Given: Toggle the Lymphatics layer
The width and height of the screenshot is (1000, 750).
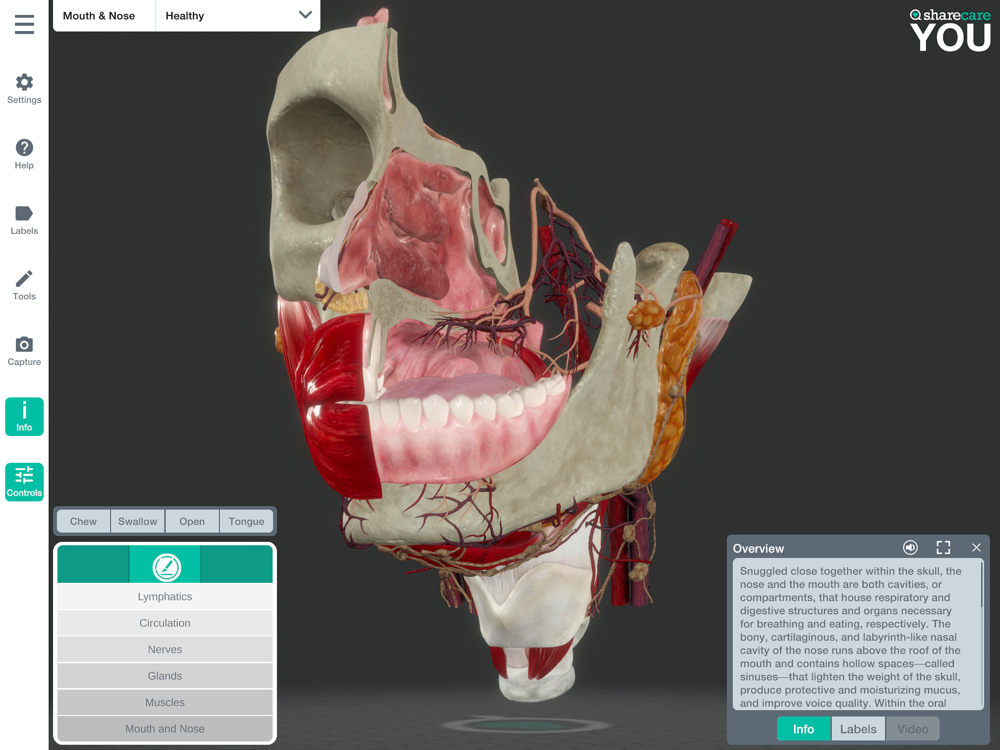Looking at the screenshot, I should tap(165, 596).
